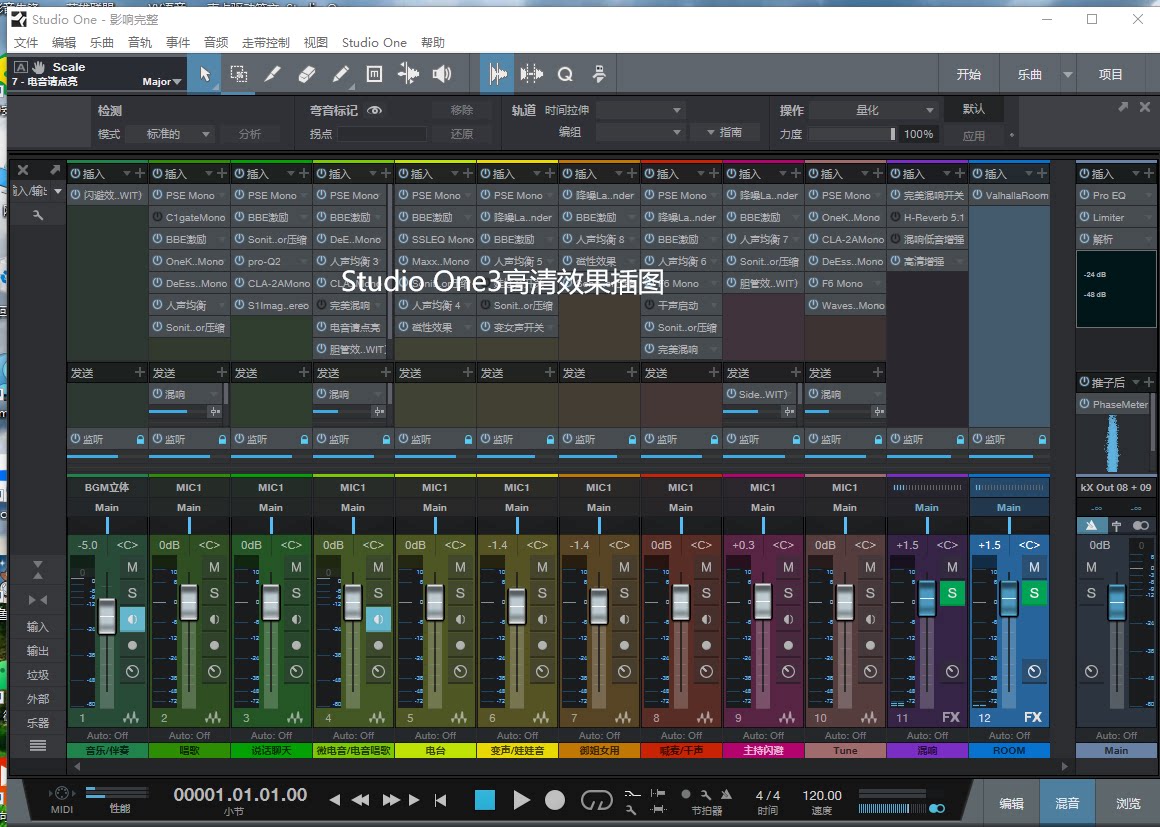
Task: Click the stop button in transport
Action: pos(485,800)
